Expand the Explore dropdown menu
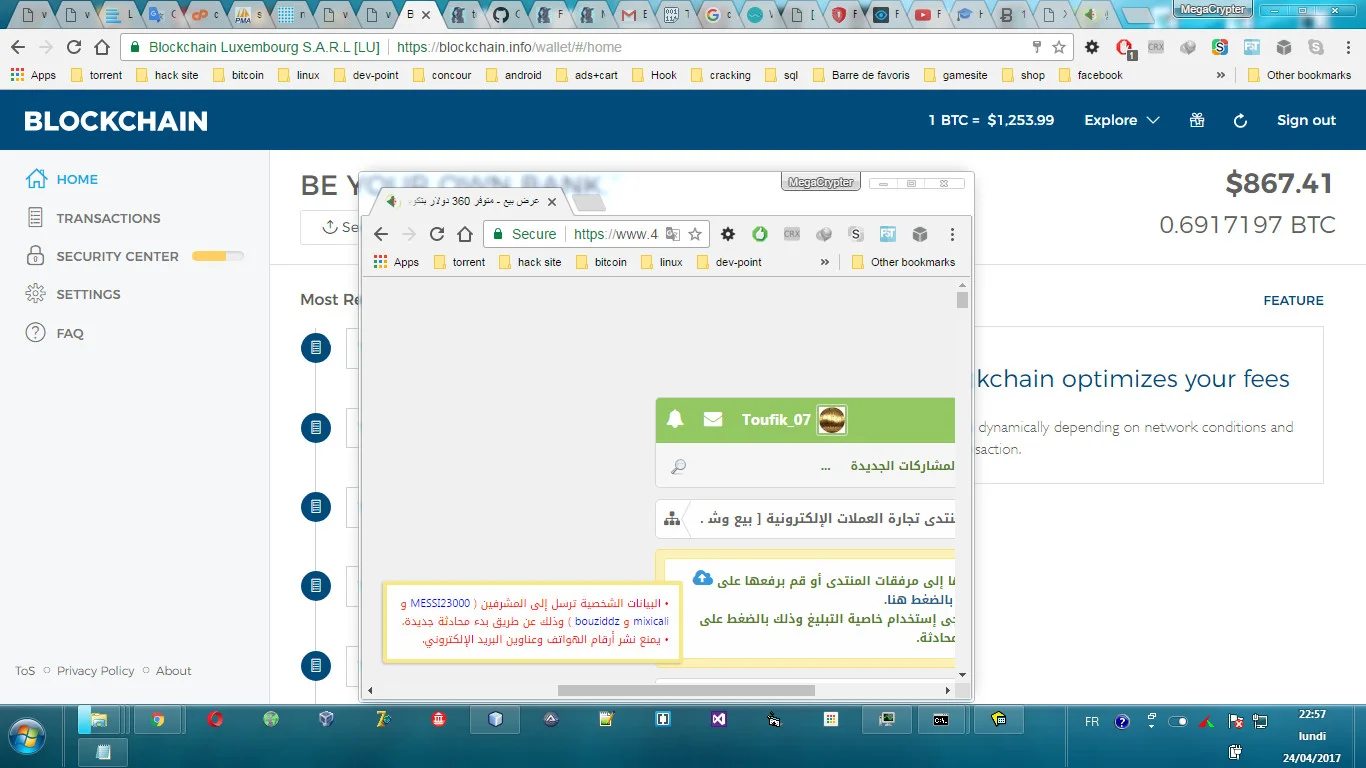 click(x=1122, y=120)
